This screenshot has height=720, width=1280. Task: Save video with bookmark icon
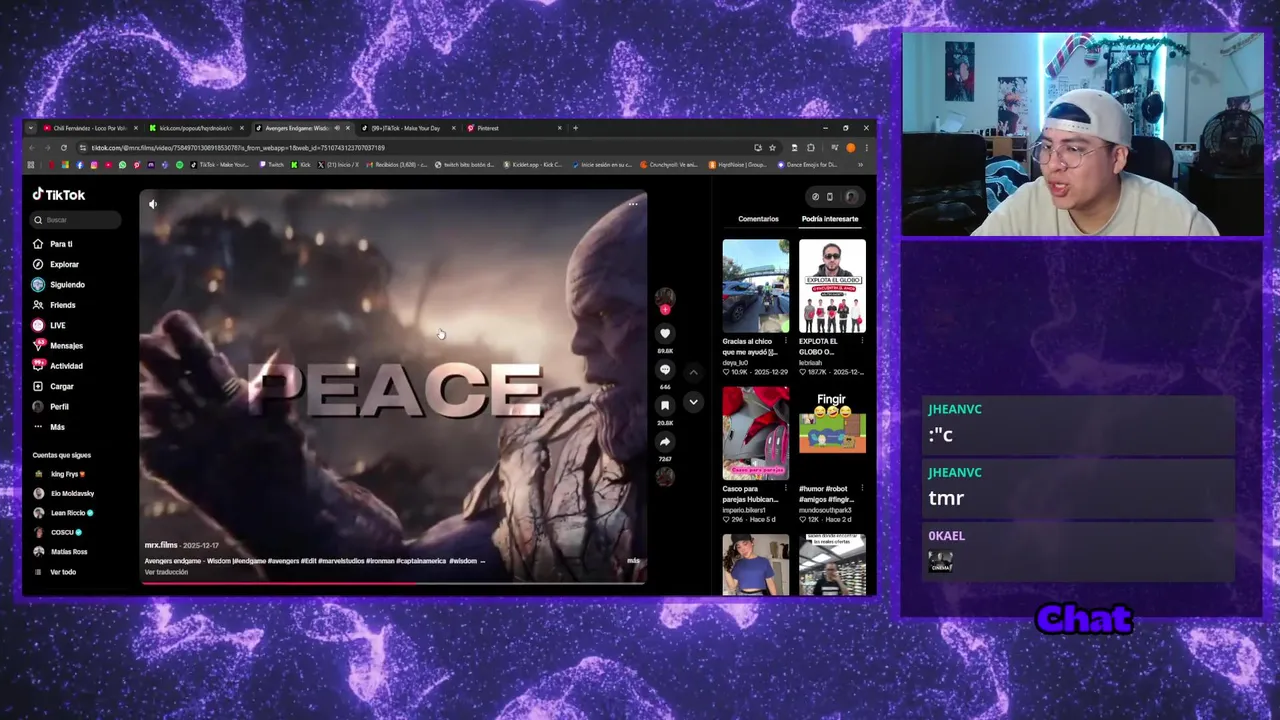665,406
